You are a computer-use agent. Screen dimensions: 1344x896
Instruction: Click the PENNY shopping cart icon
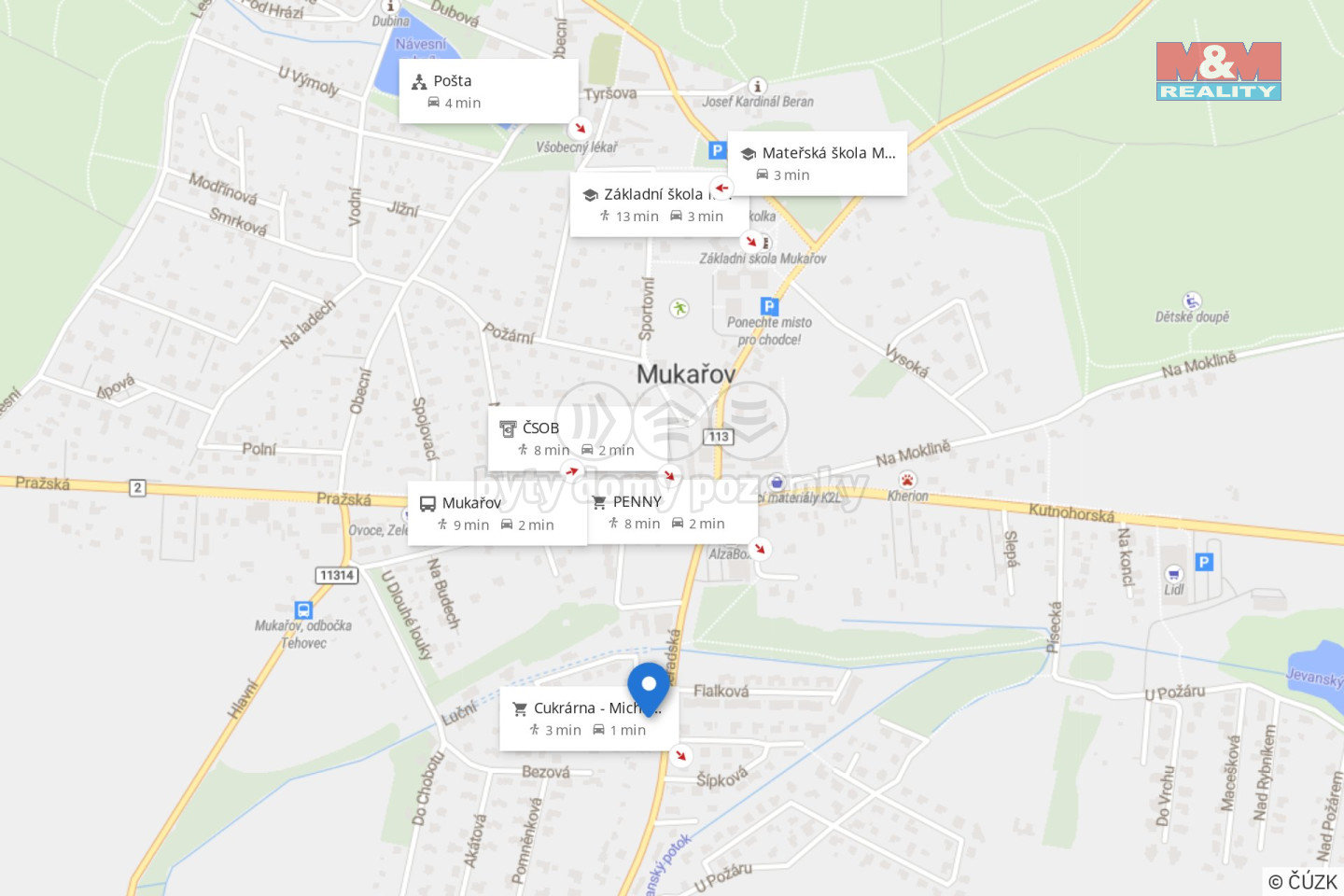tap(599, 503)
